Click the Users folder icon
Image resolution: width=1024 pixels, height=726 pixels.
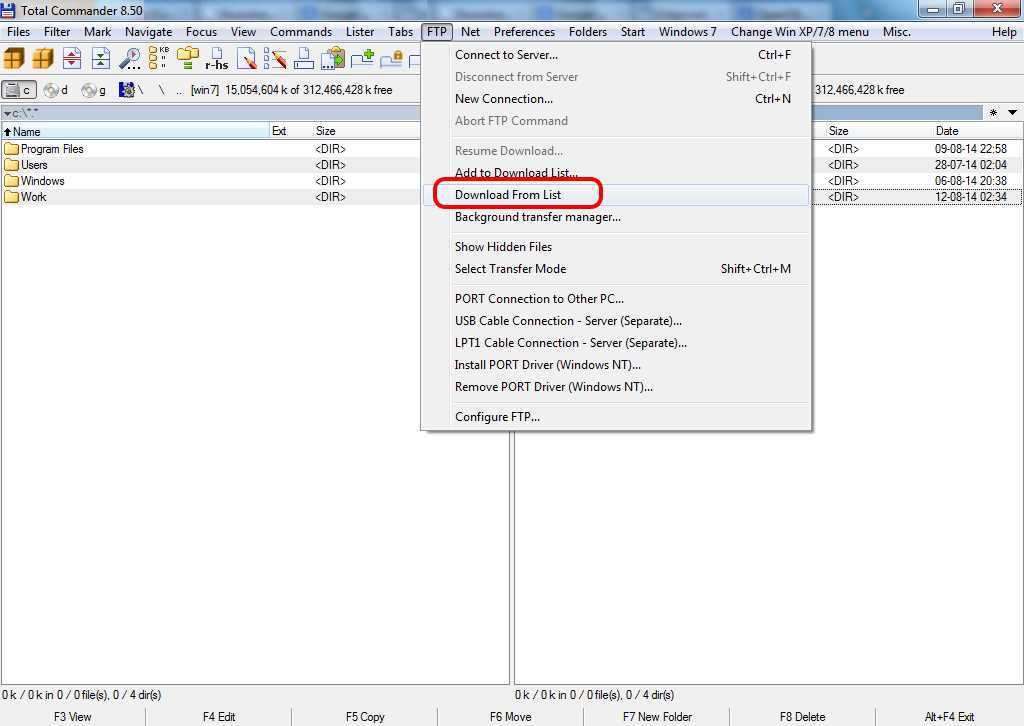12,165
